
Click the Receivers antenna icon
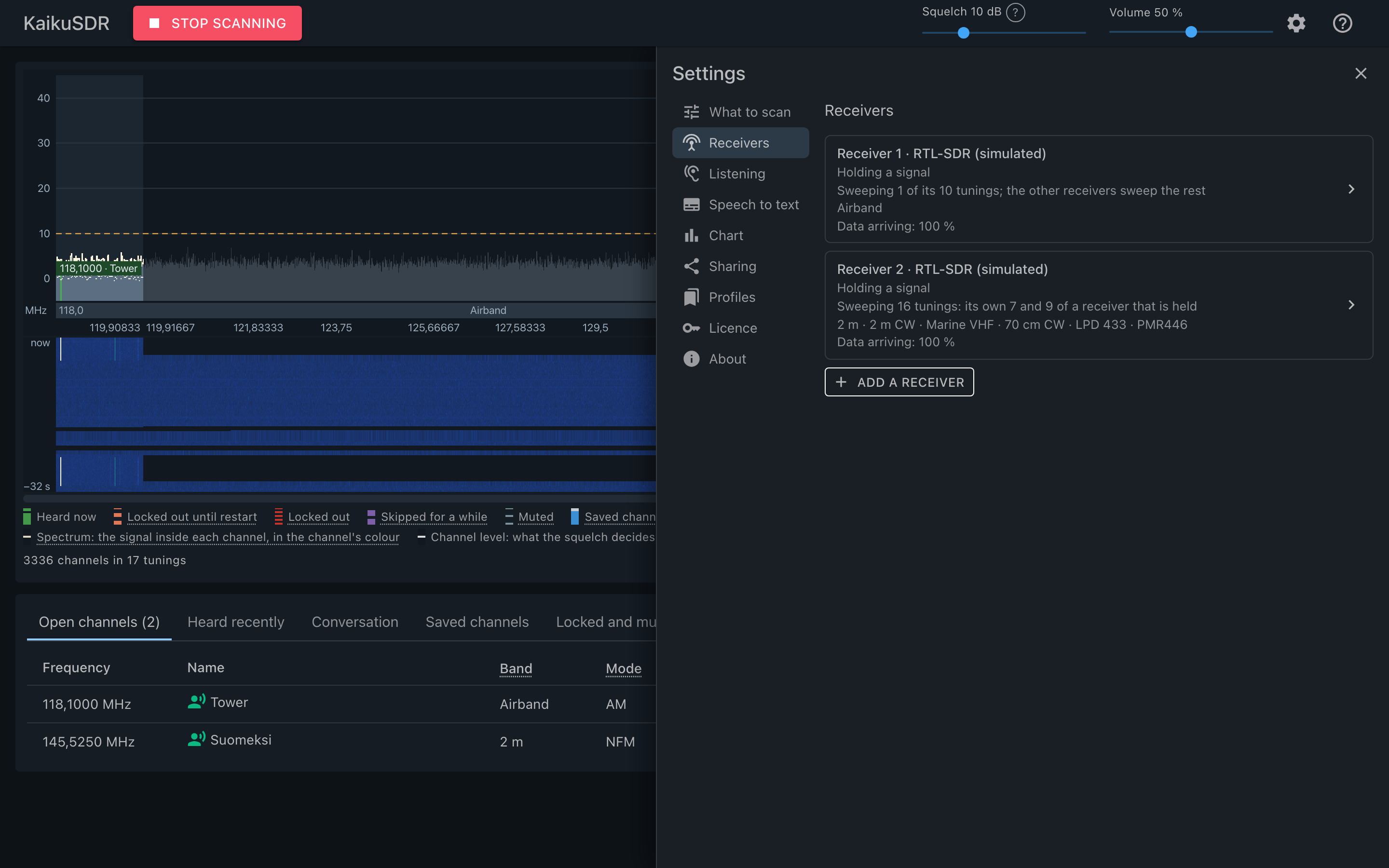click(x=691, y=143)
